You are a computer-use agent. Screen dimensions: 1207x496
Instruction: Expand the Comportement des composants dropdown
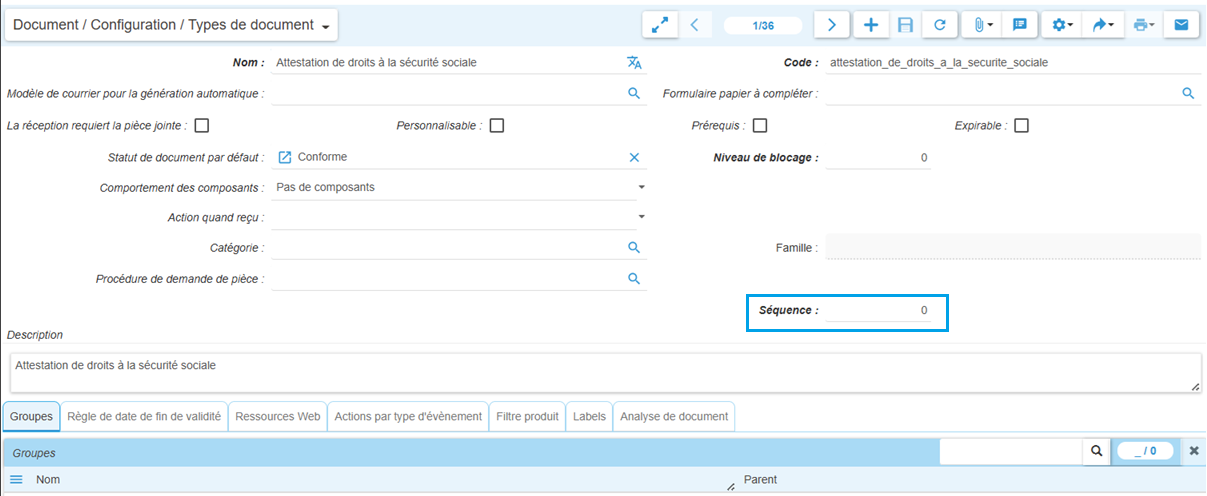641,187
